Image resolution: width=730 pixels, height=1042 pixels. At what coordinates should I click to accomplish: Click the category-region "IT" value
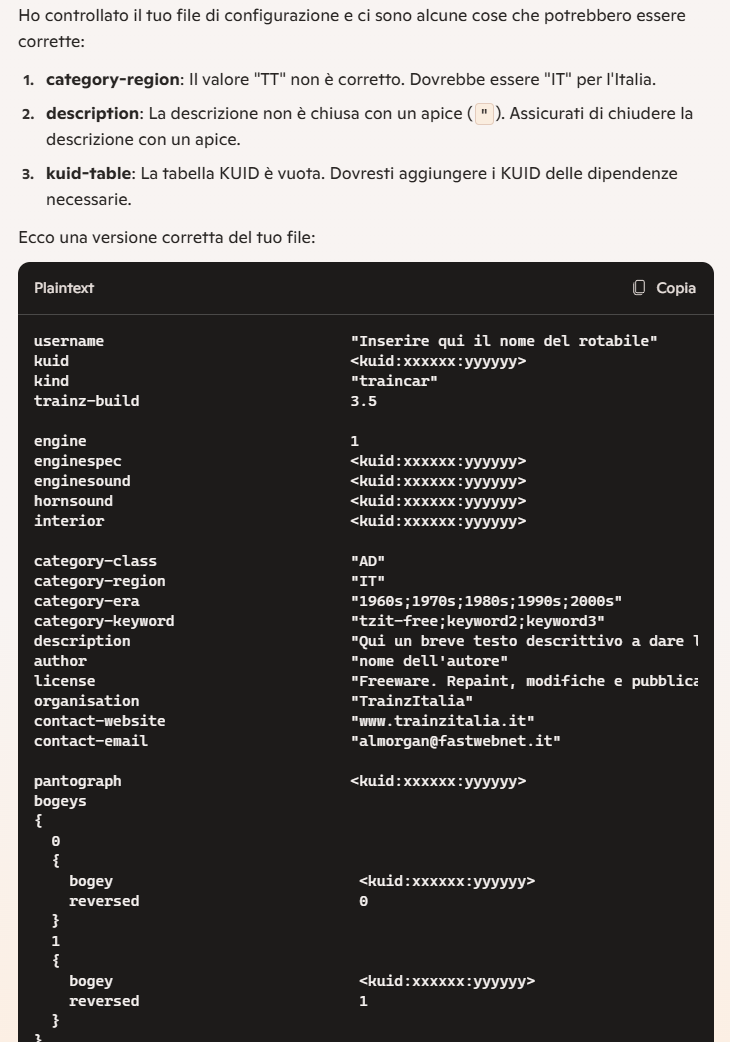367,581
